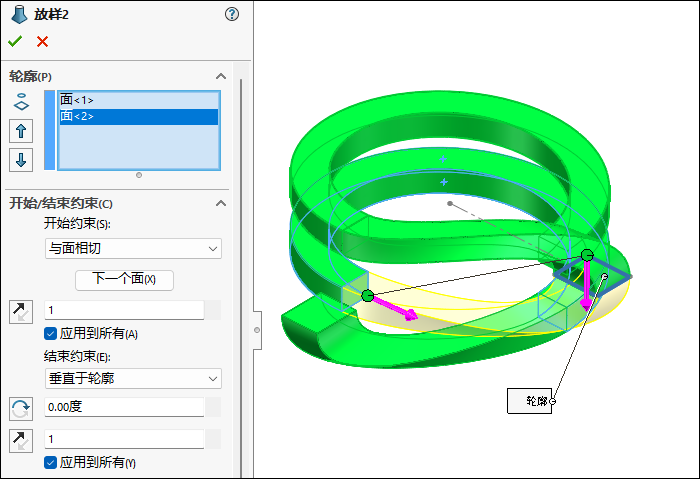
Task: Click the right green connector handle on model
Action: tap(587, 255)
